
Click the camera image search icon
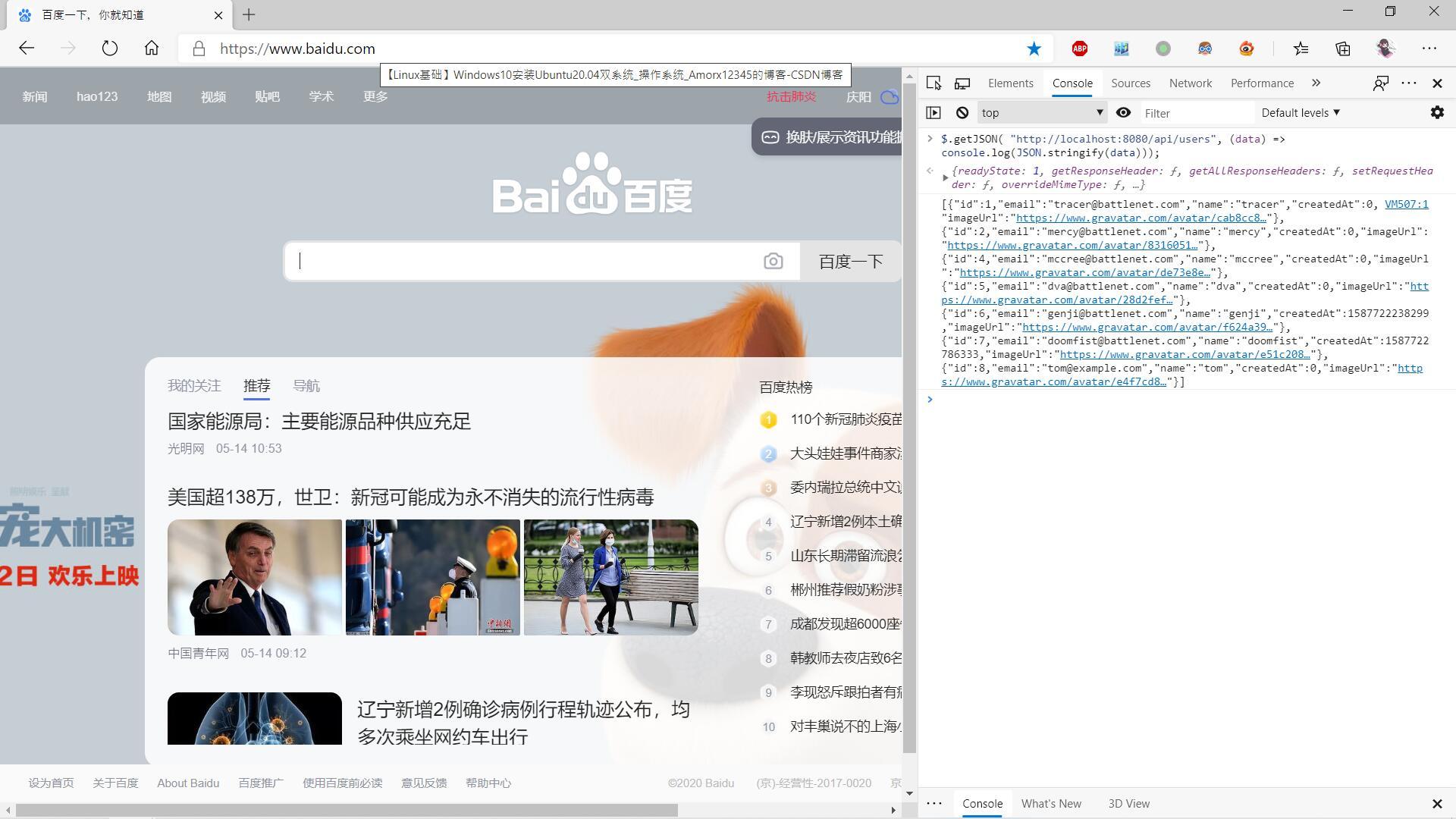(773, 262)
